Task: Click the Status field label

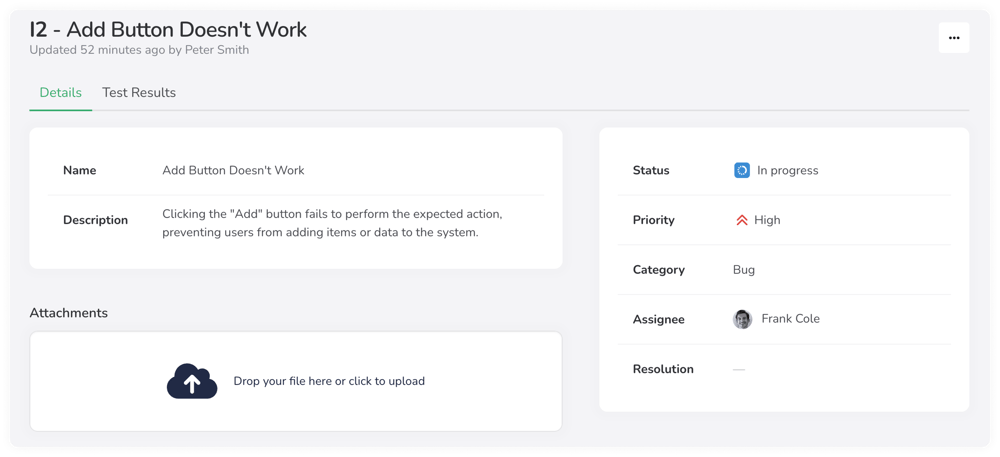Action: [x=651, y=170]
